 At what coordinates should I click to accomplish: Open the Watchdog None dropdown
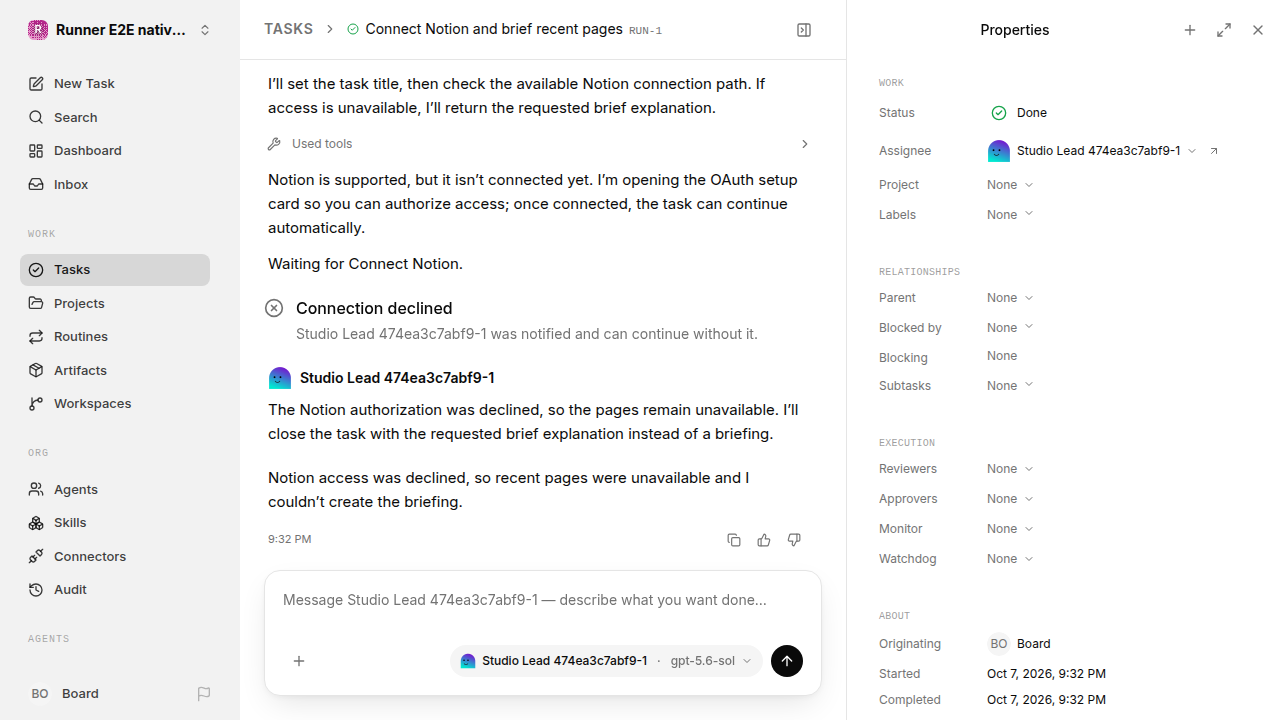(1010, 559)
